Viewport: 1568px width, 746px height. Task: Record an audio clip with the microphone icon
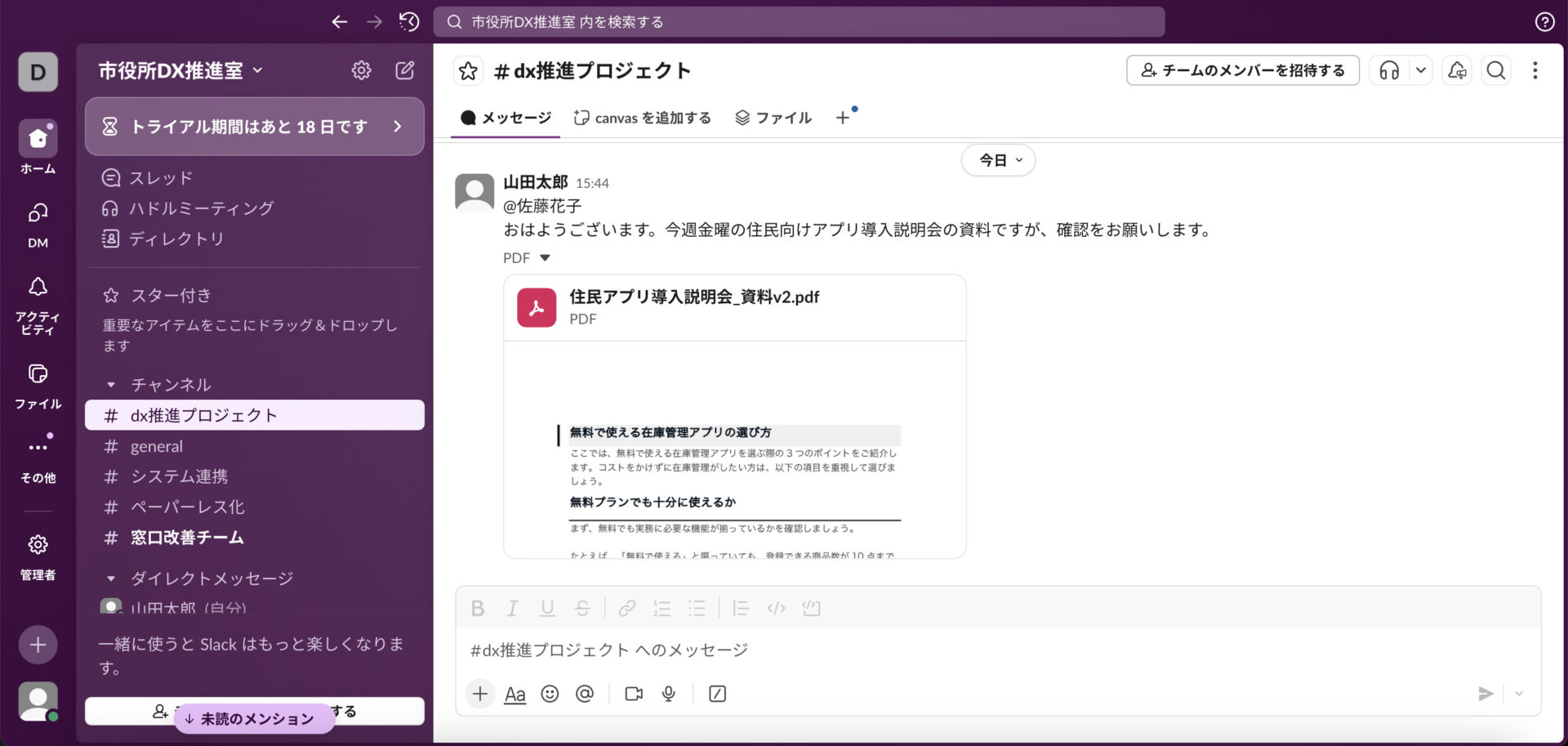[668, 694]
